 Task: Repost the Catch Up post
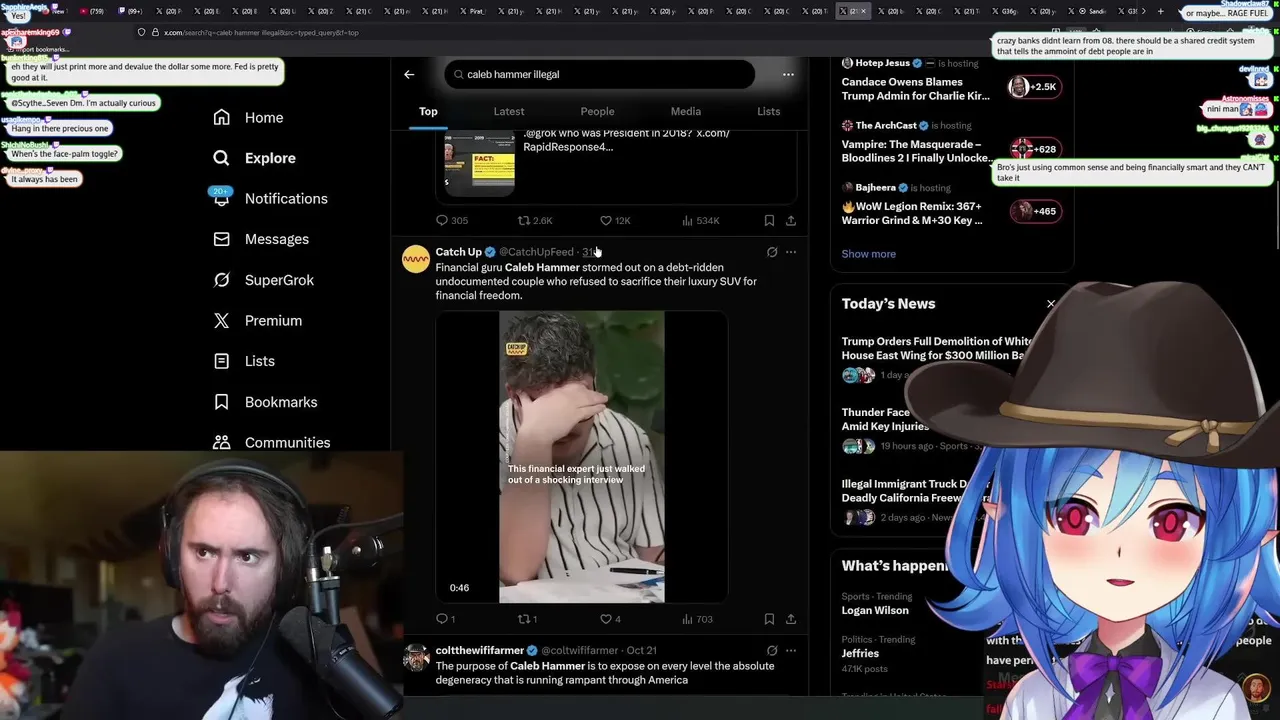click(527, 619)
